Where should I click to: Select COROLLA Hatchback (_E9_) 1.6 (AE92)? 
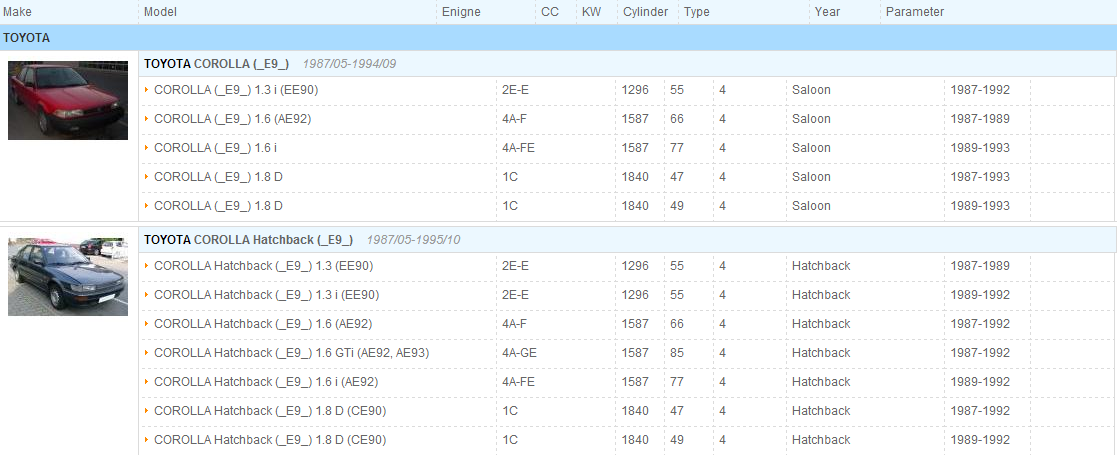click(x=263, y=324)
